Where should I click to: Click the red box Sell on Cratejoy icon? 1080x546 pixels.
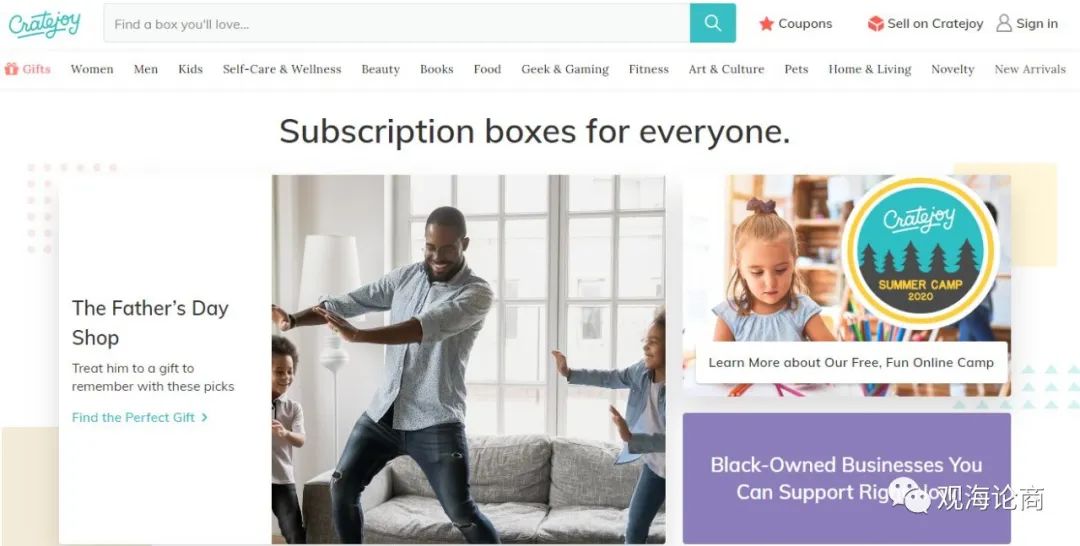click(x=875, y=24)
